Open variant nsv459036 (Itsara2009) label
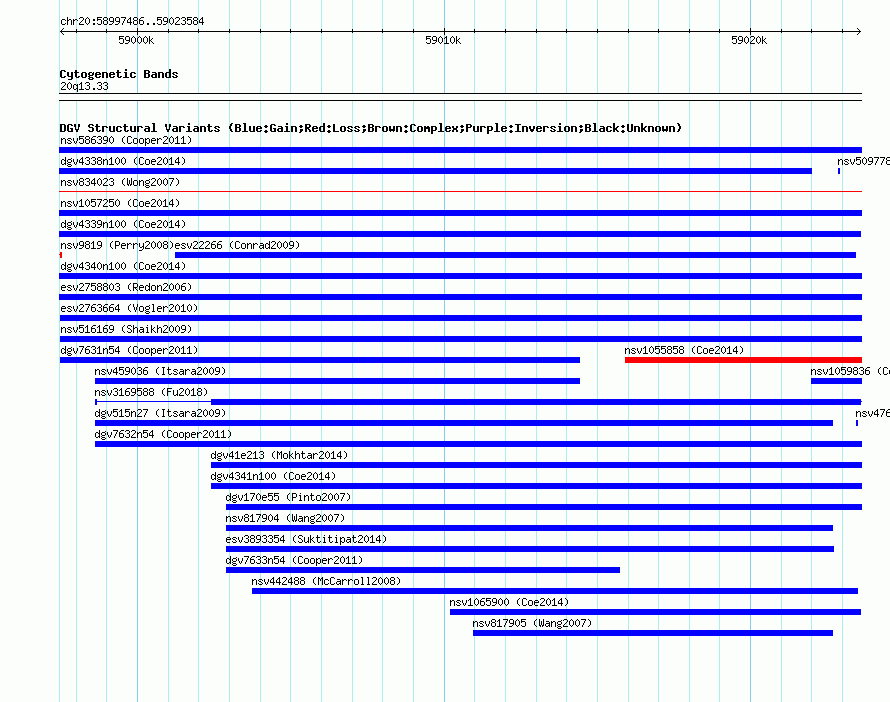The height and width of the screenshot is (702, 890). [160, 371]
